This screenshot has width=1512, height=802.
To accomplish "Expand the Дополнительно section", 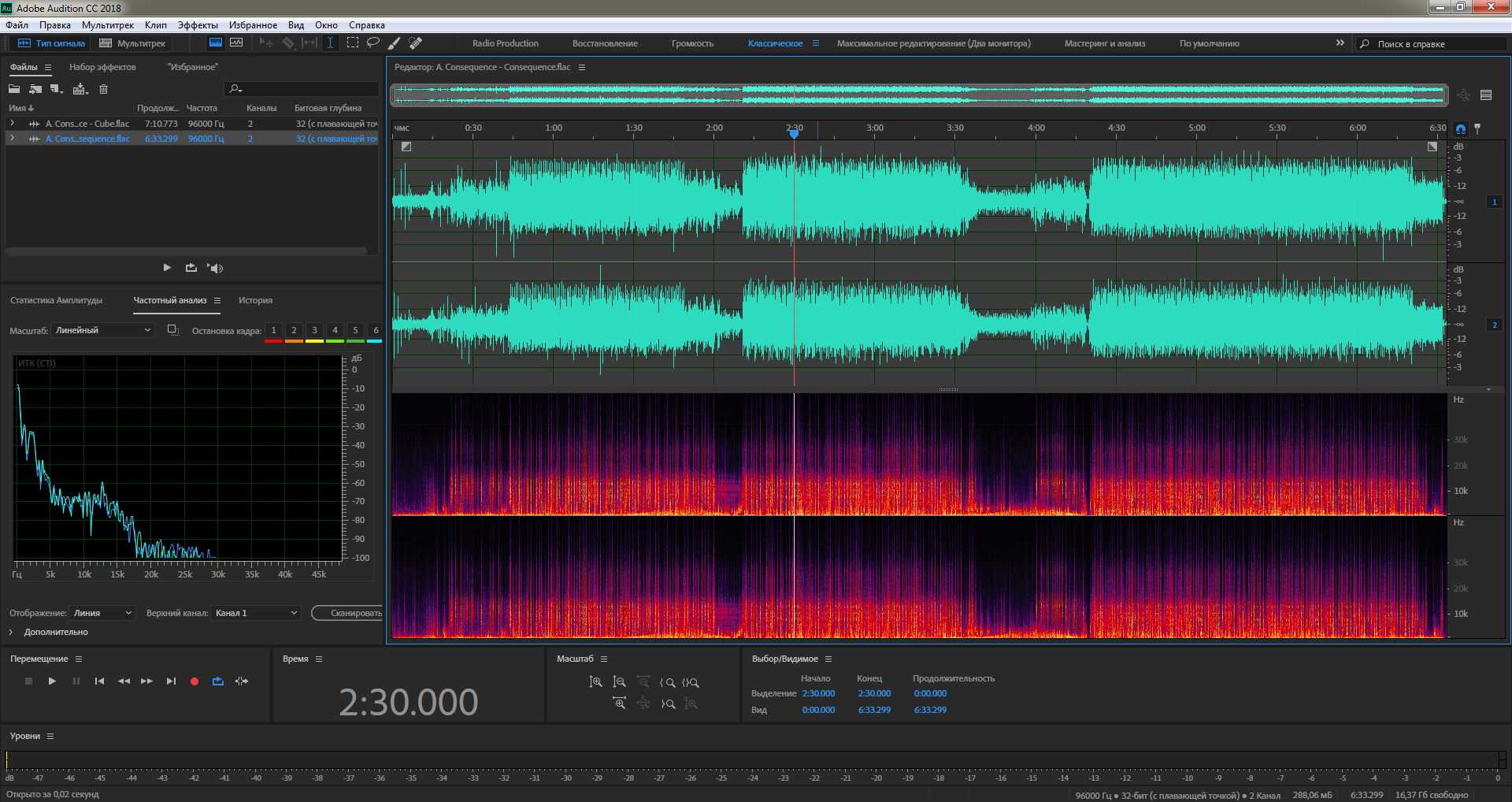I will click(11, 632).
